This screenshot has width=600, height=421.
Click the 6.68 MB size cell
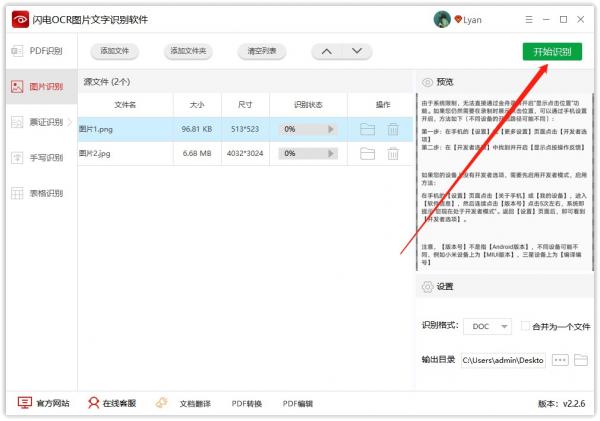click(x=197, y=153)
